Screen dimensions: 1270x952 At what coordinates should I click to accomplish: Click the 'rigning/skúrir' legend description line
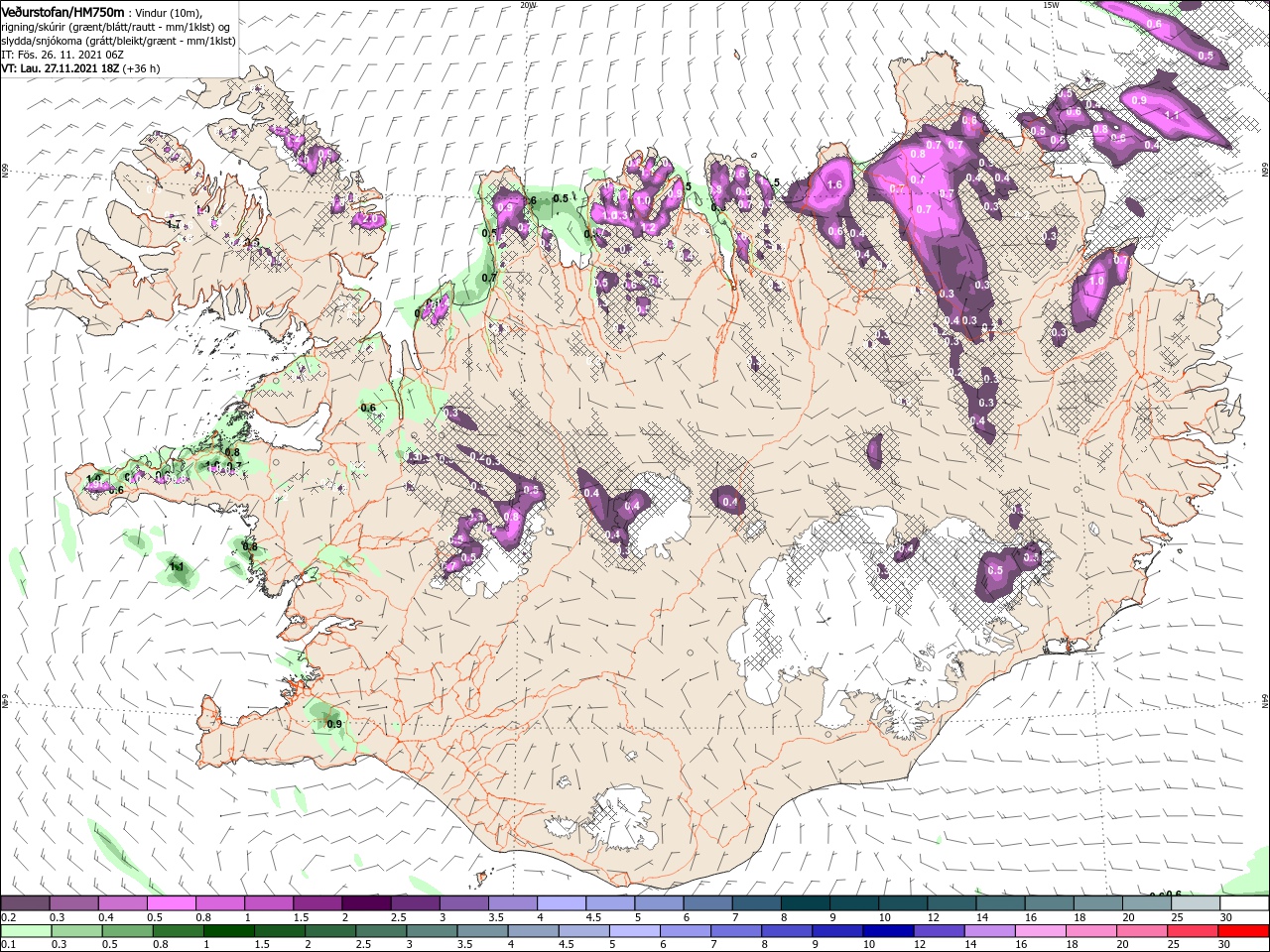(x=117, y=26)
